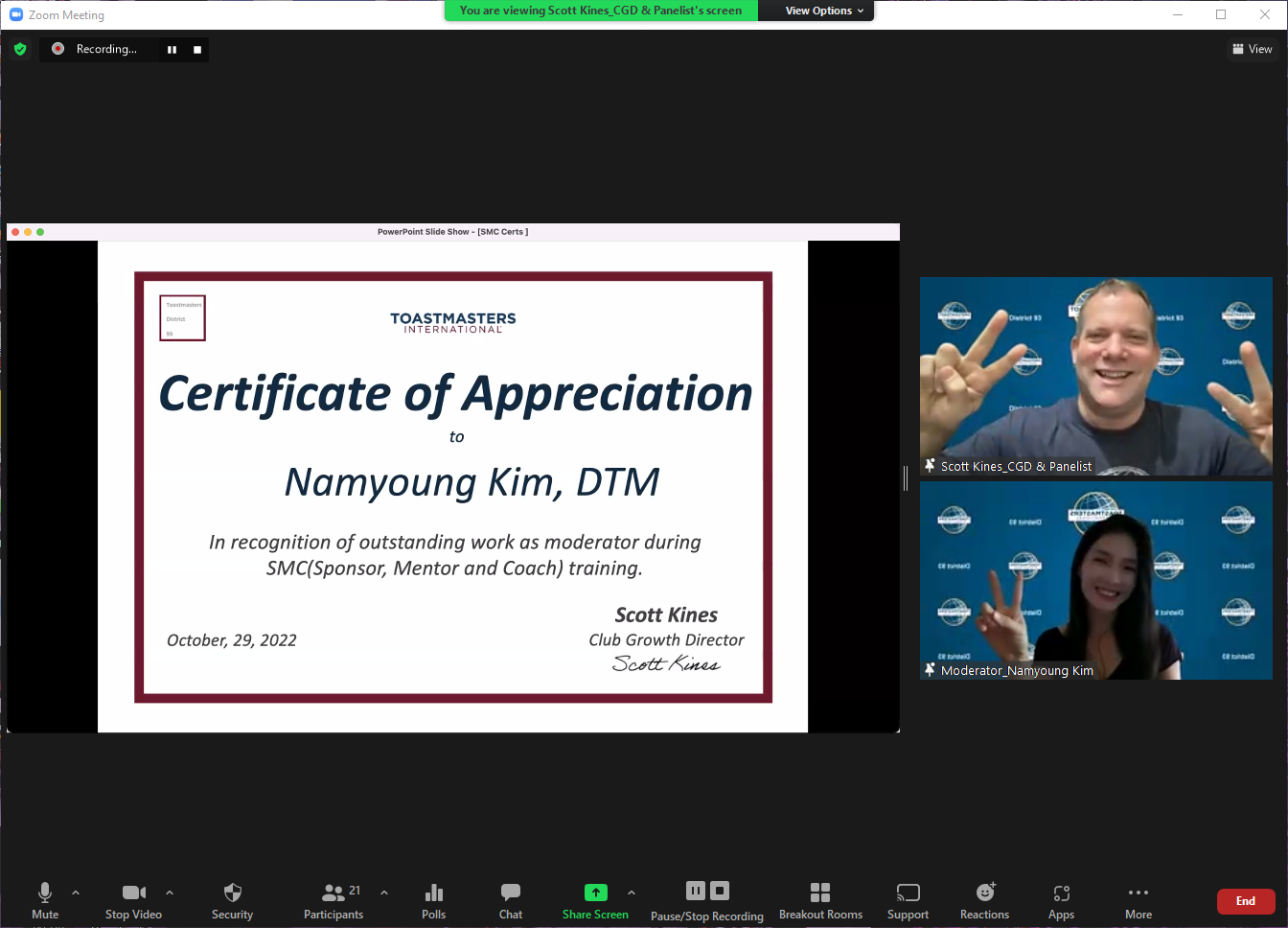
Task: Click the pin icon on Namyoung Kim tile
Action: pos(930,669)
